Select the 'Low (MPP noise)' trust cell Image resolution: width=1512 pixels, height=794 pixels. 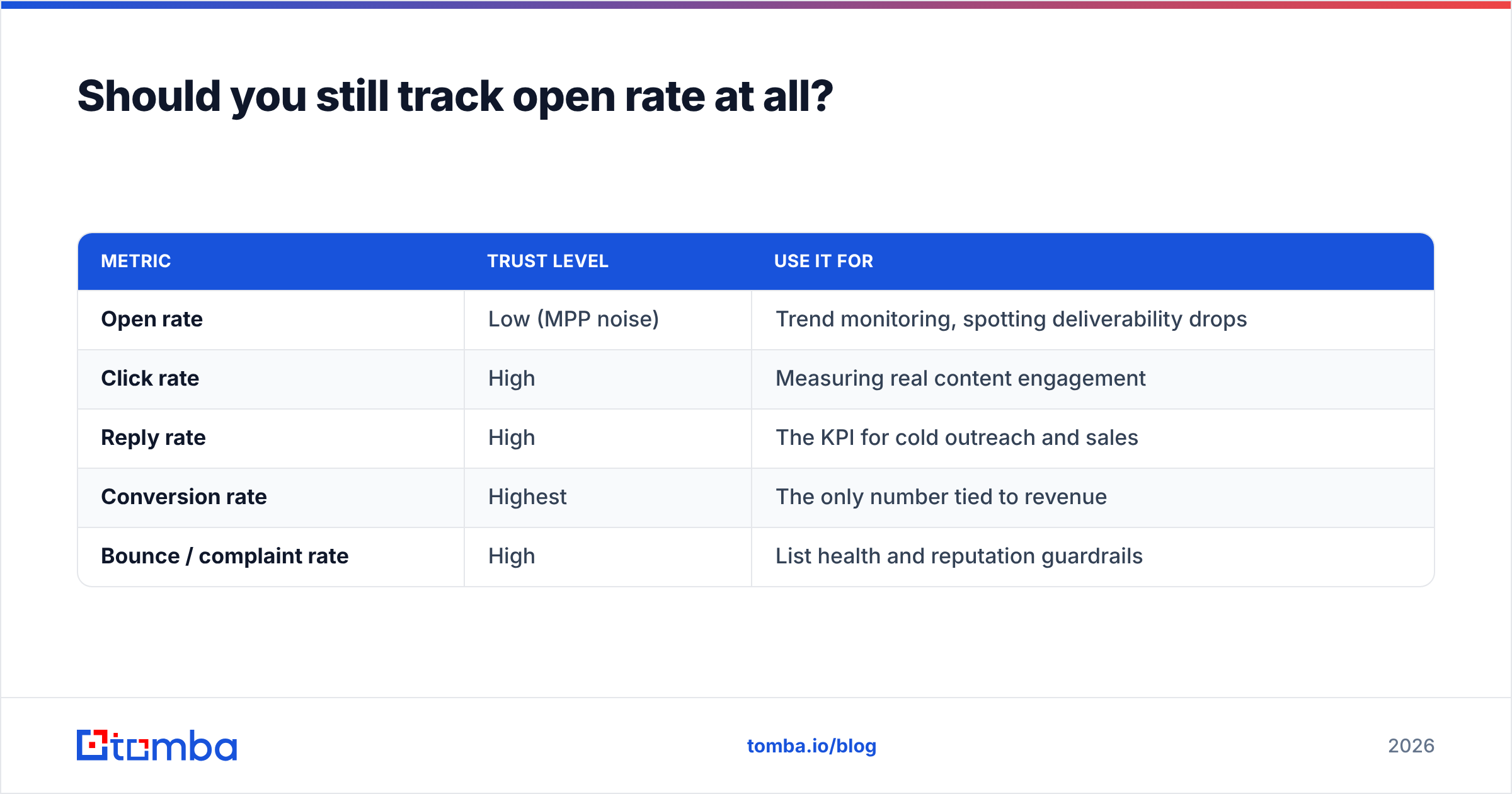pyautogui.click(x=608, y=319)
